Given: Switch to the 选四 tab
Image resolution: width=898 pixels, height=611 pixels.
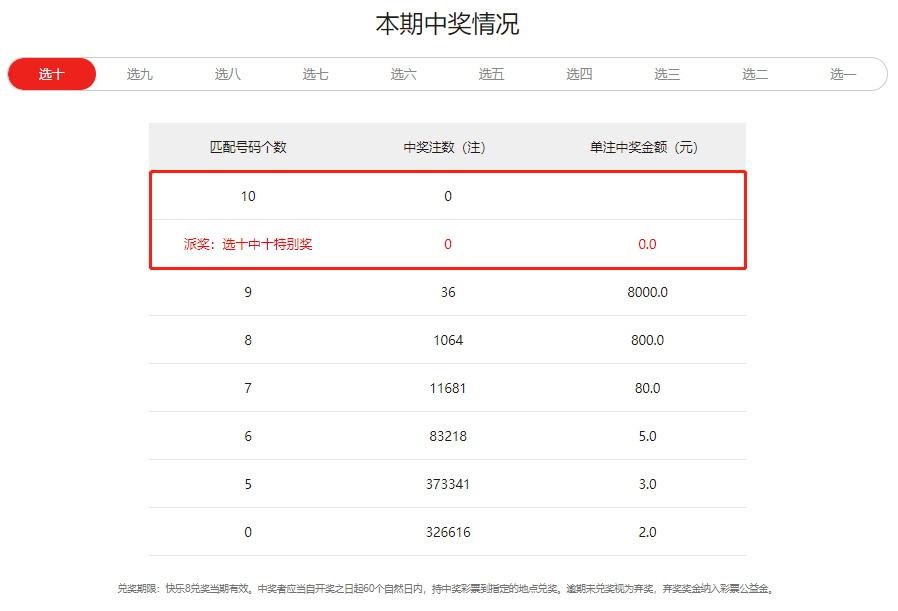Looking at the screenshot, I should [579, 74].
